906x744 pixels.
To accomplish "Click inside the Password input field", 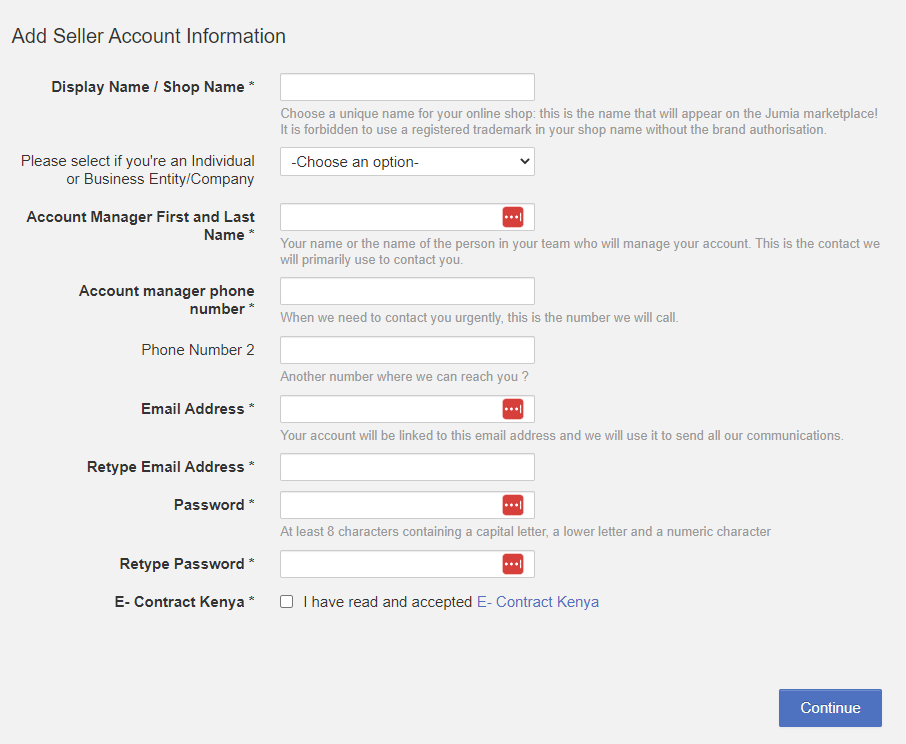I will coord(390,505).
